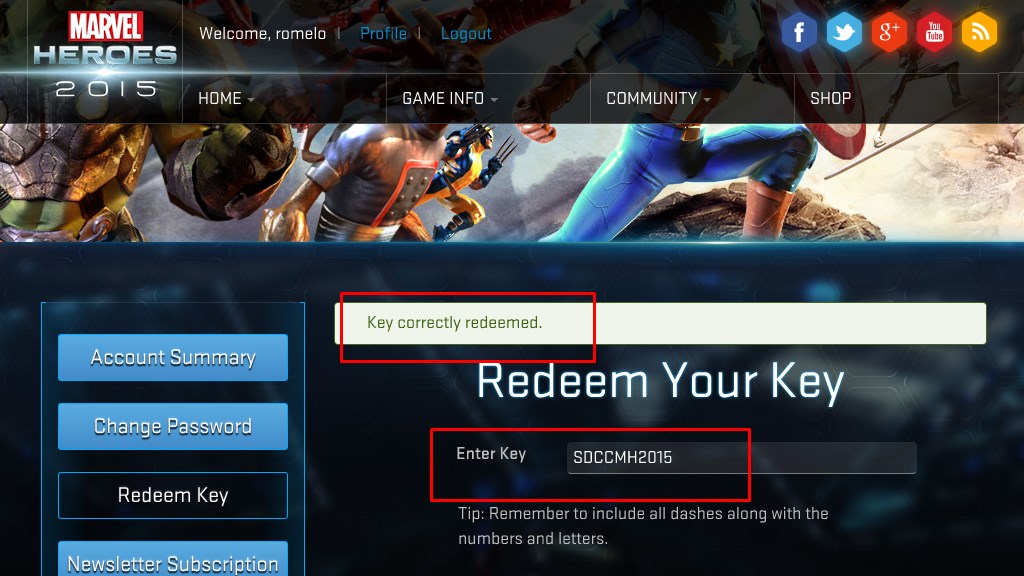Image resolution: width=1024 pixels, height=576 pixels.
Task: Open the Twitter social icon
Action: pos(844,32)
